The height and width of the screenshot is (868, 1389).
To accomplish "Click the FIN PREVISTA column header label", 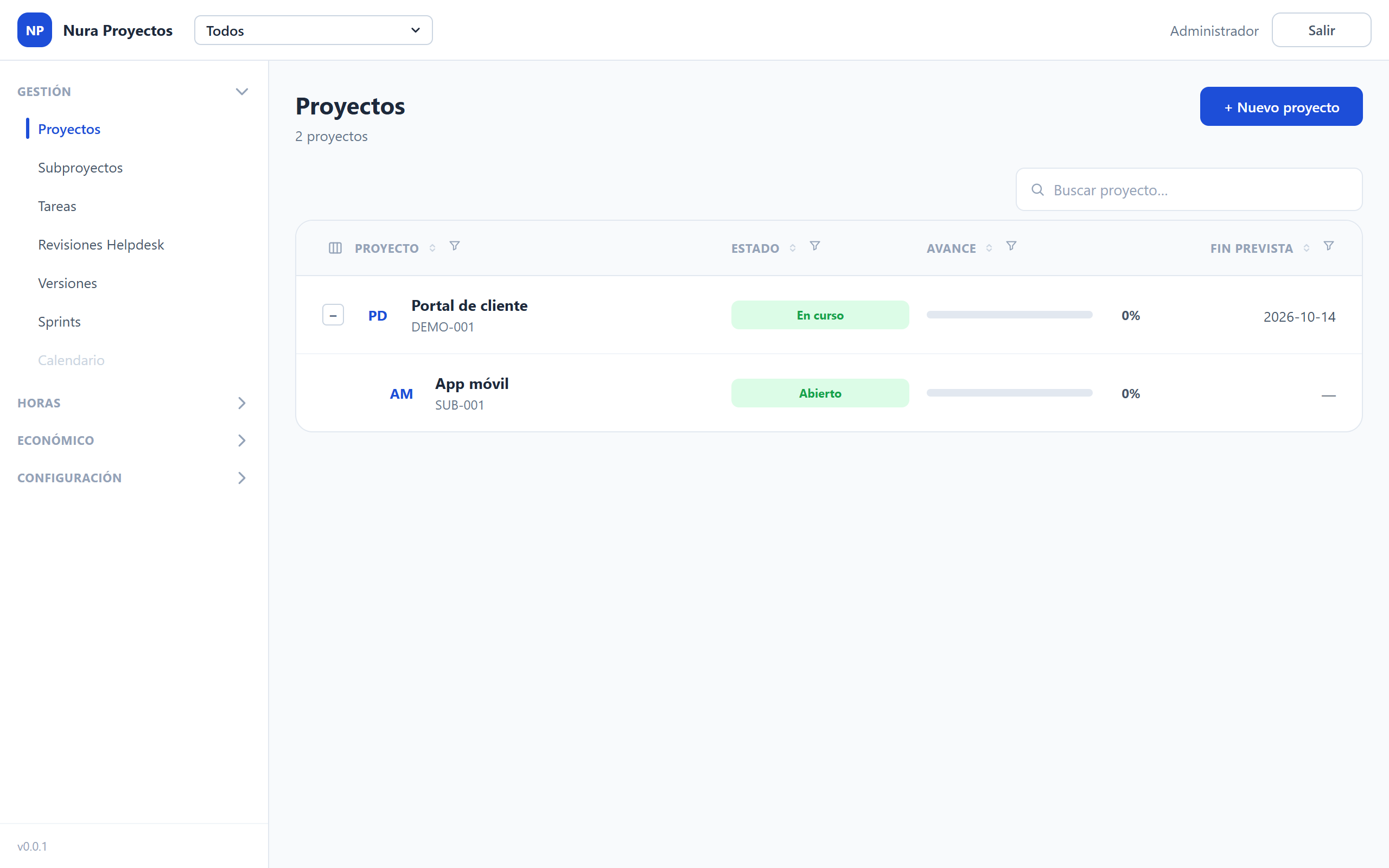I will pyautogui.click(x=1251, y=248).
